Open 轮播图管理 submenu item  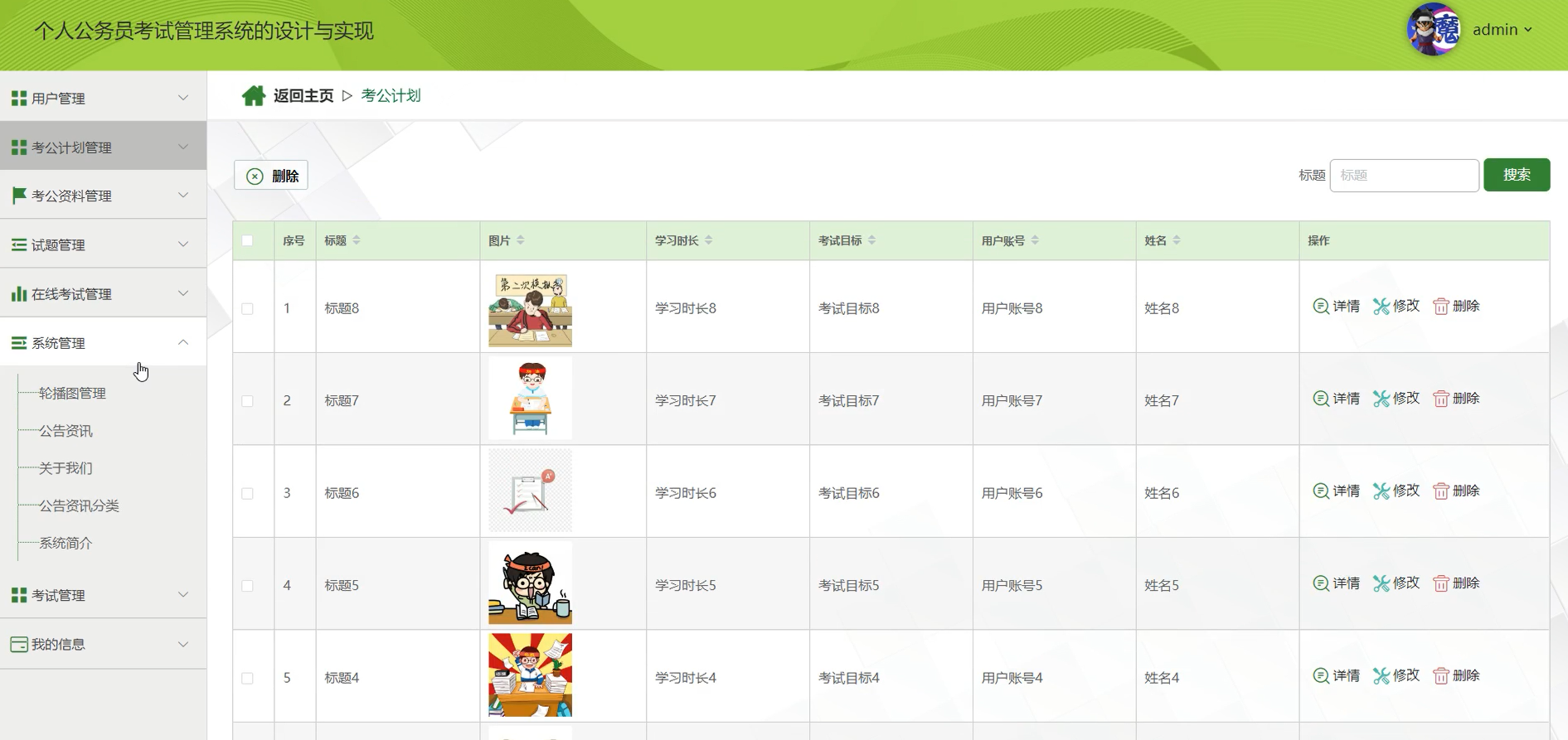(x=72, y=394)
